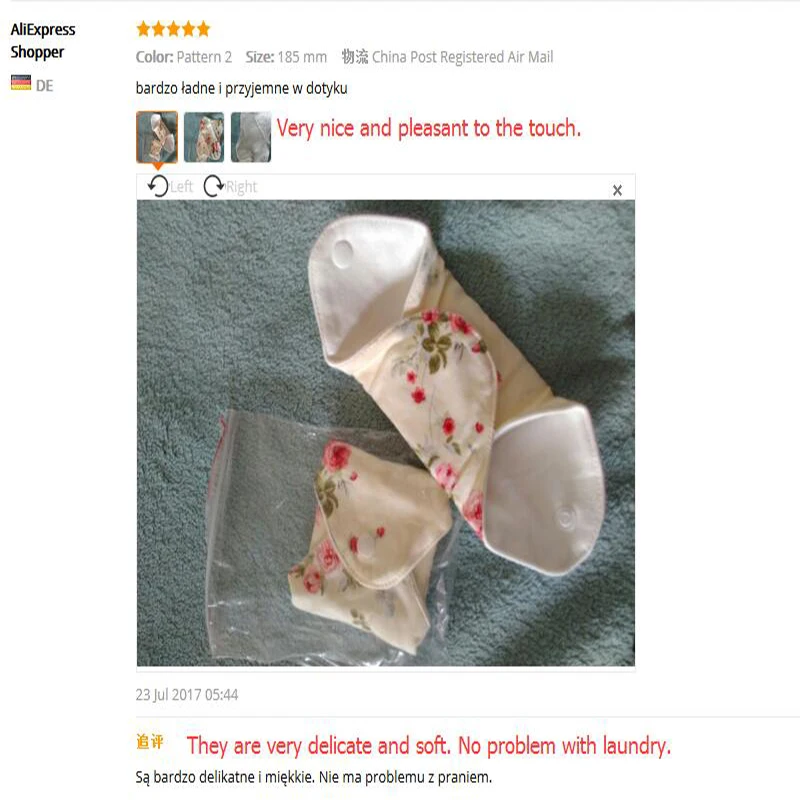Select the Color: Pattern 2 label
This screenshot has width=800, height=800.
184,57
